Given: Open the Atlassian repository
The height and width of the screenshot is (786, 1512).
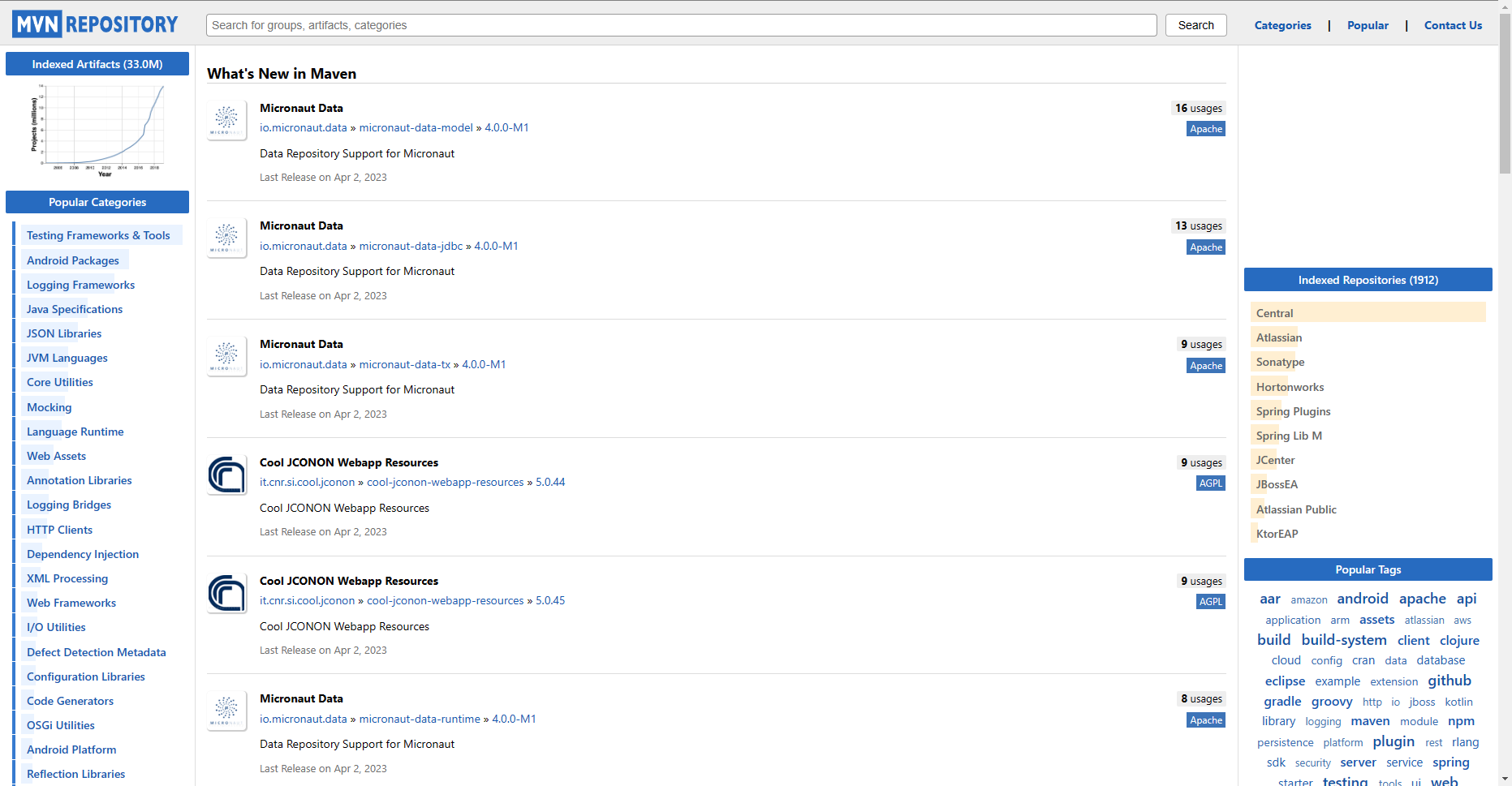Looking at the screenshot, I should point(1279,337).
